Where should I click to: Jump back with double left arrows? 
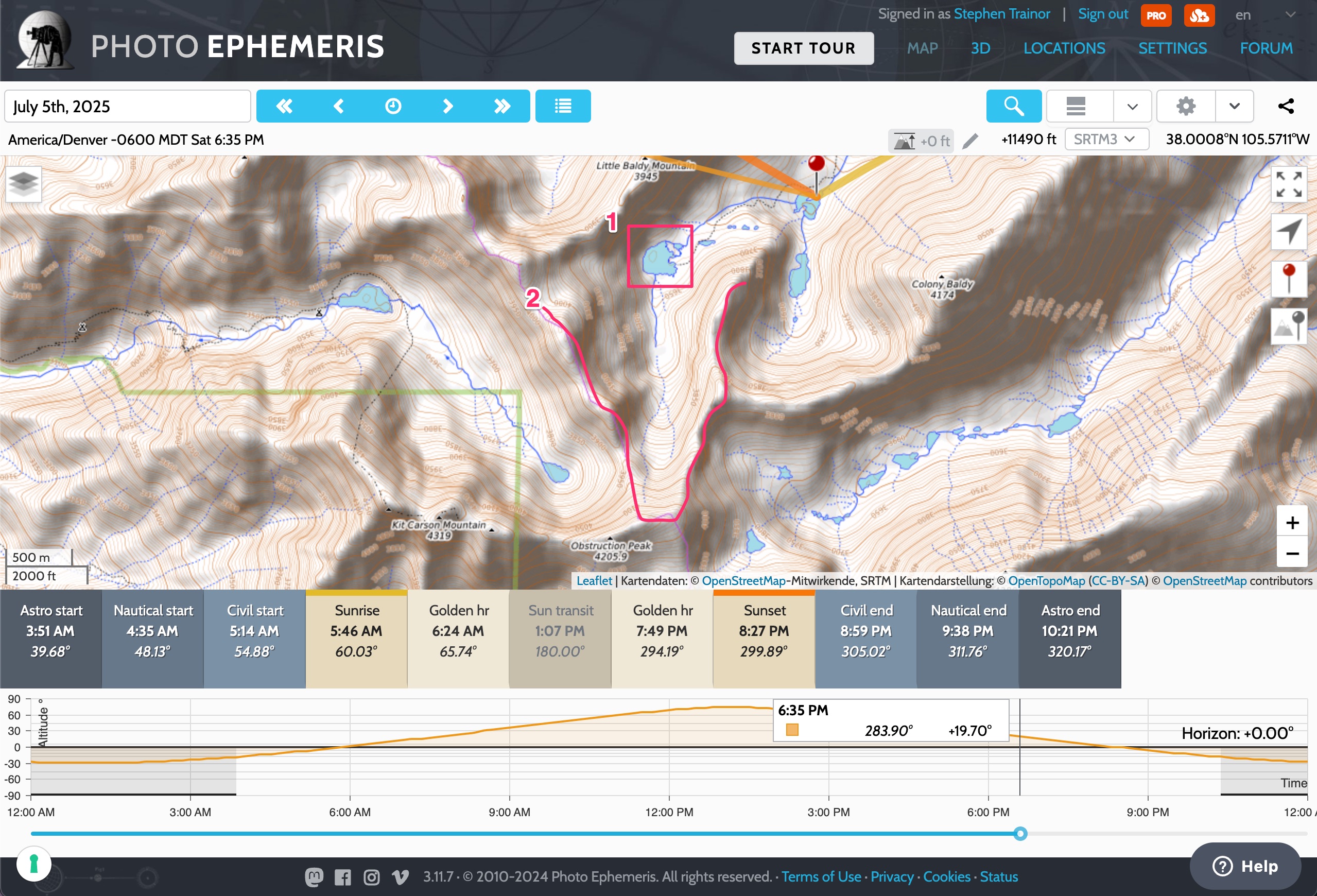284,106
